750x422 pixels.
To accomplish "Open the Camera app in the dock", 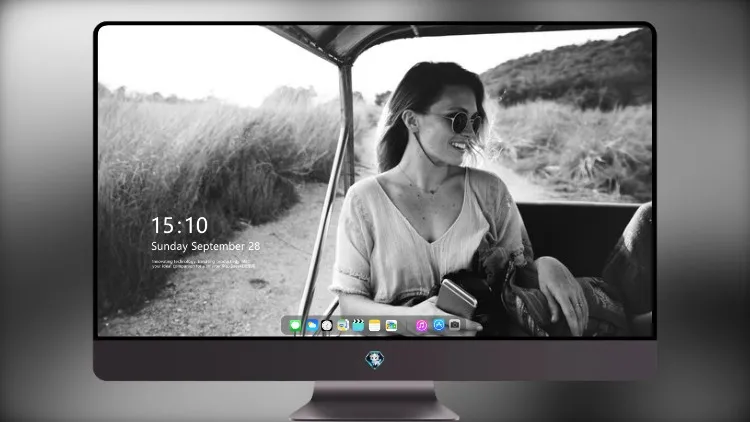I will 455,325.
